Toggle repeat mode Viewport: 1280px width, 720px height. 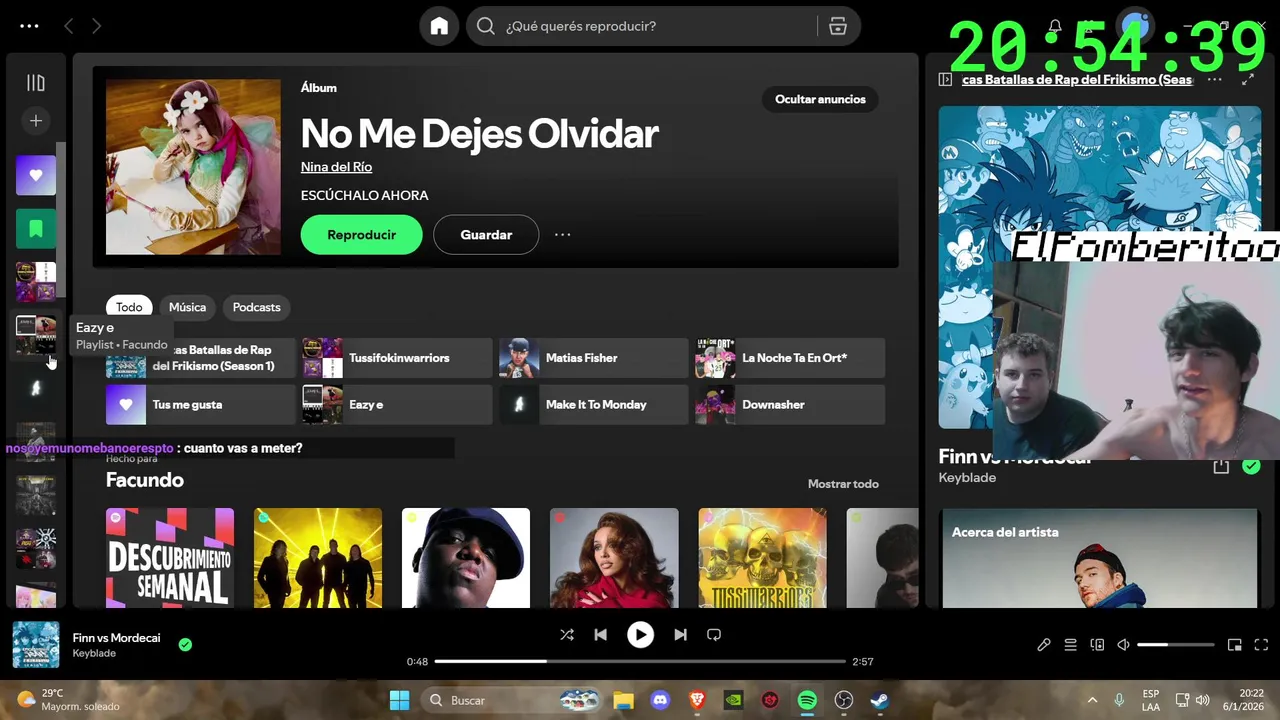714,635
